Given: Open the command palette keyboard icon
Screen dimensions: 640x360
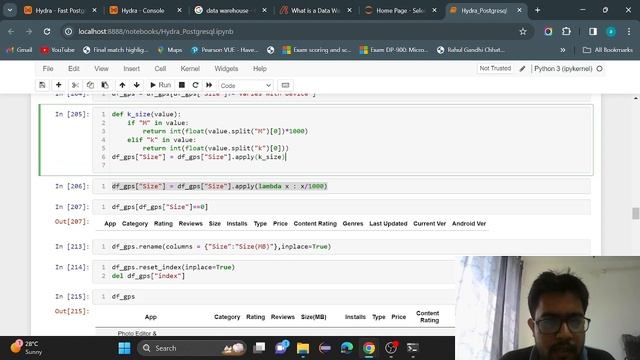Looking at the screenshot, I should (x=285, y=85).
